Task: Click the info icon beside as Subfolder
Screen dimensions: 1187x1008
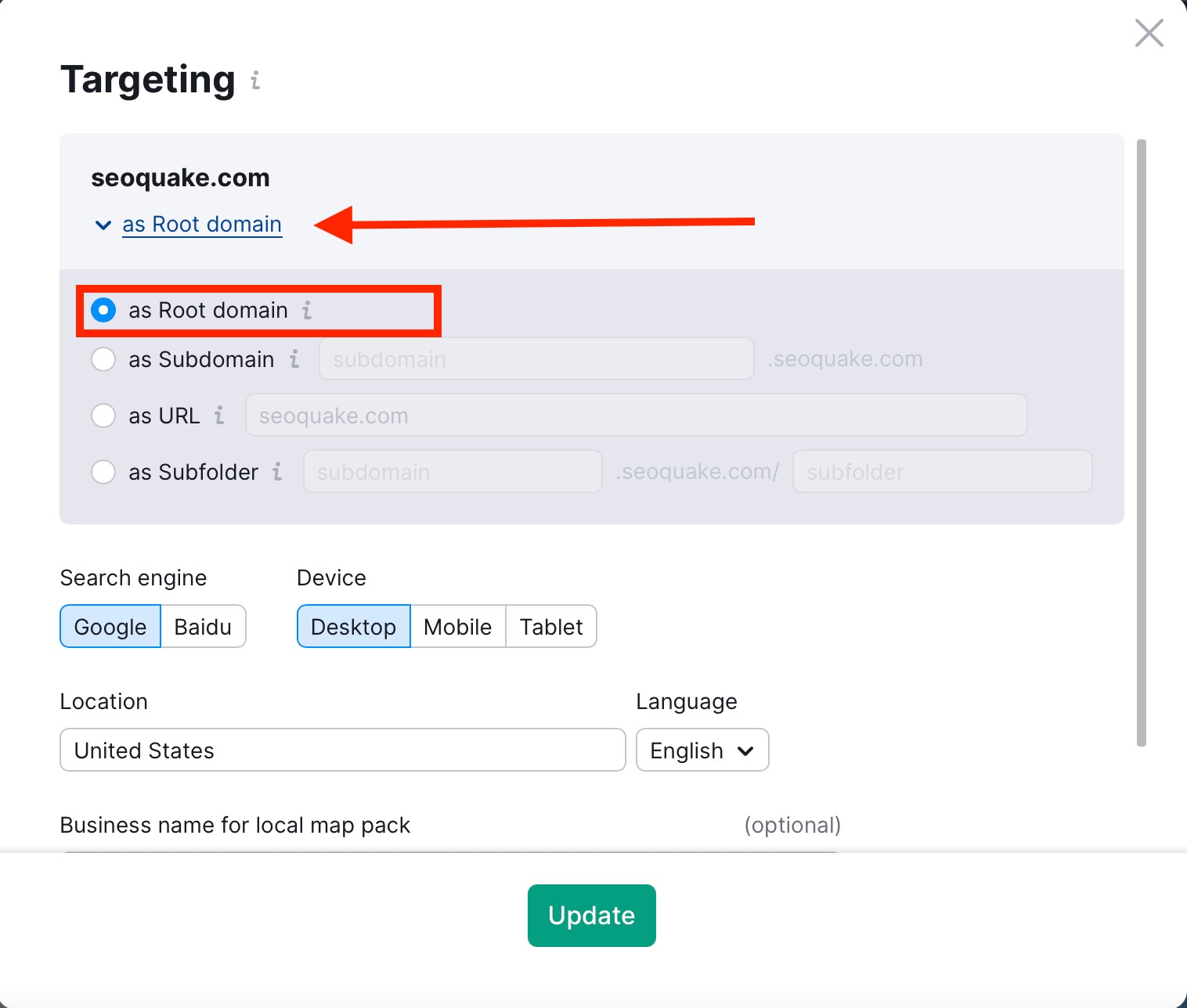Action: coord(277,472)
